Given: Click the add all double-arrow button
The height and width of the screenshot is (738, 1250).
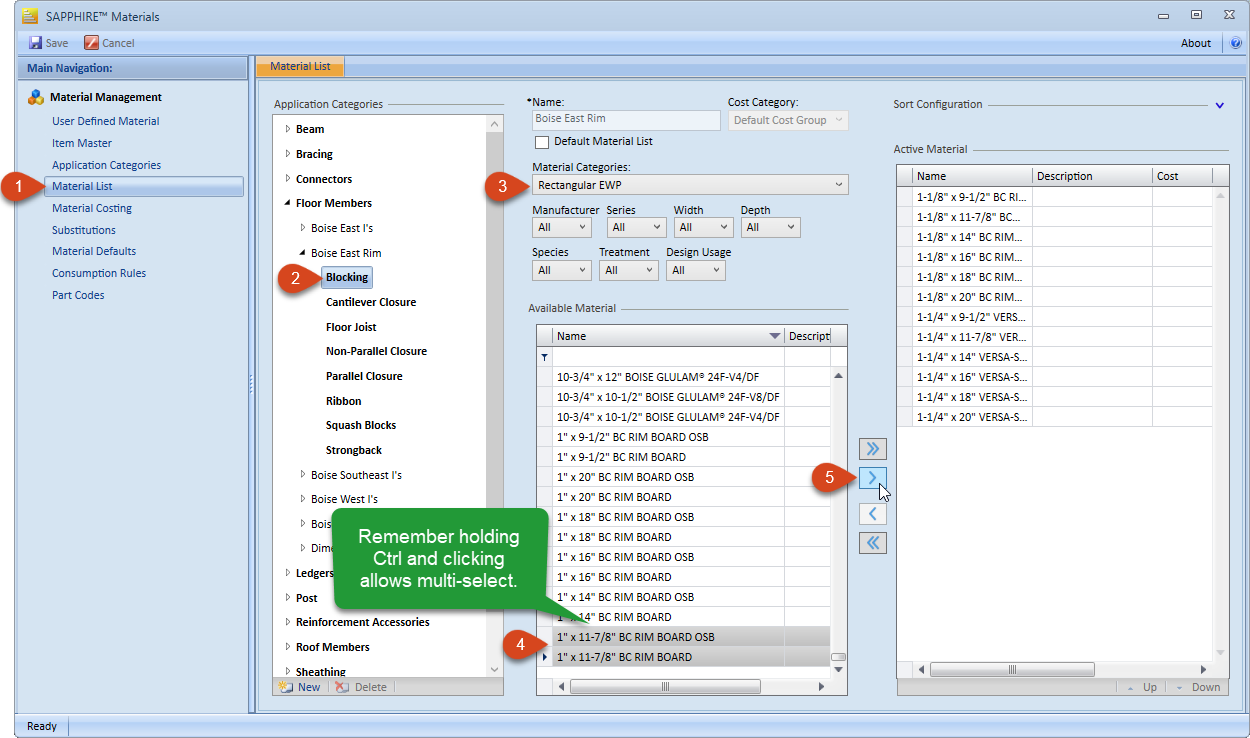Looking at the screenshot, I should [x=873, y=449].
